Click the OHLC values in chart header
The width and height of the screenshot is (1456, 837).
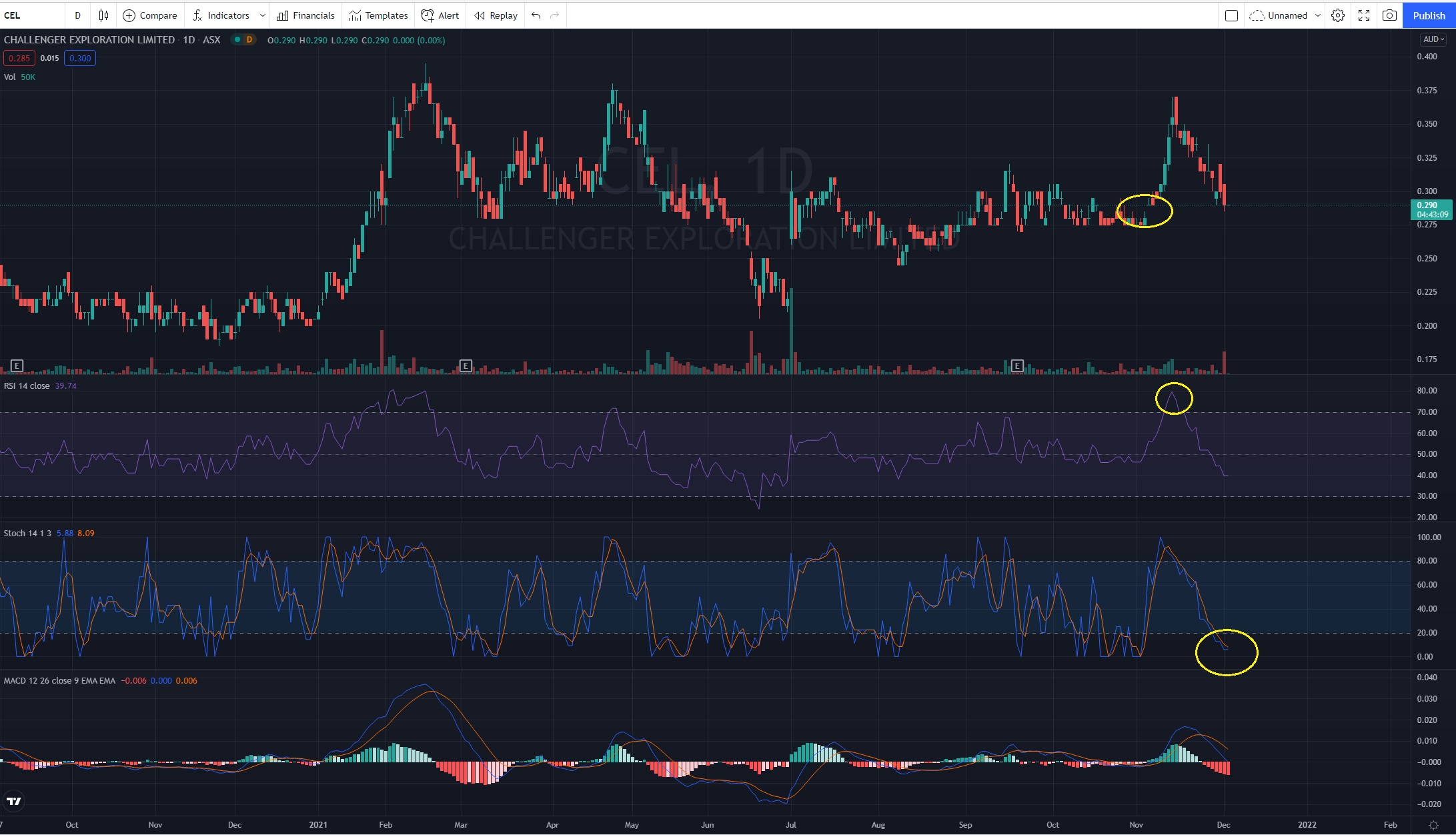[x=356, y=40]
